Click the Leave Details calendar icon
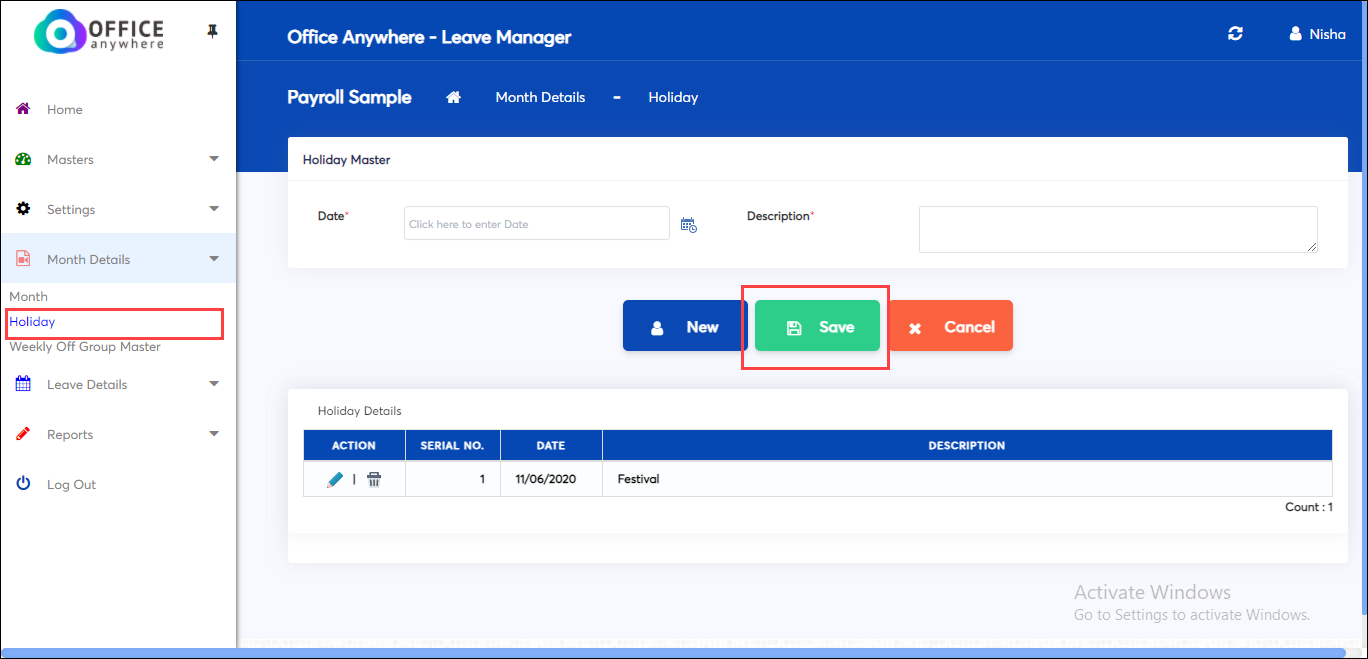 (x=23, y=384)
